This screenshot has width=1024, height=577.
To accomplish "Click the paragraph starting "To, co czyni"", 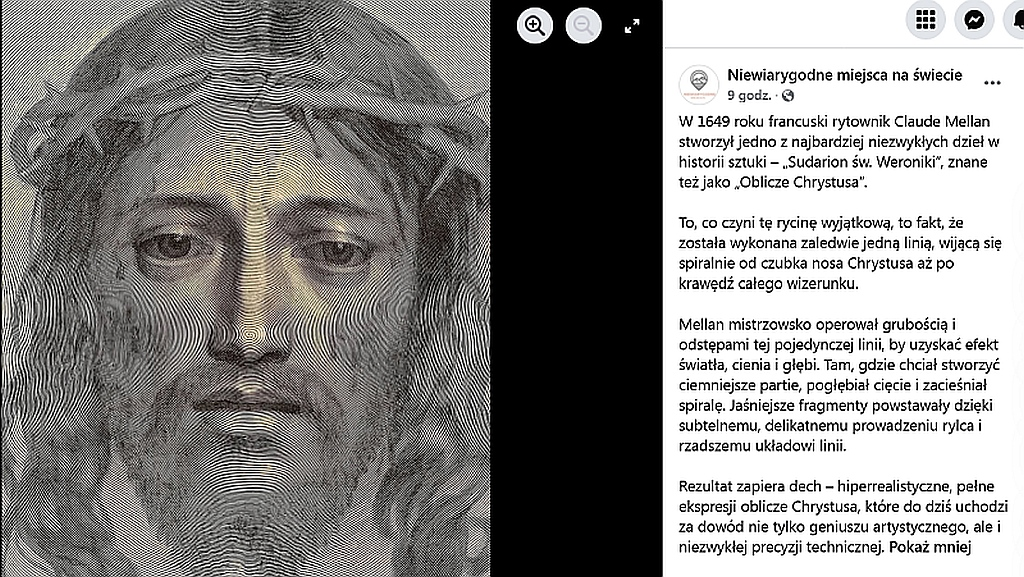I will pos(838,255).
